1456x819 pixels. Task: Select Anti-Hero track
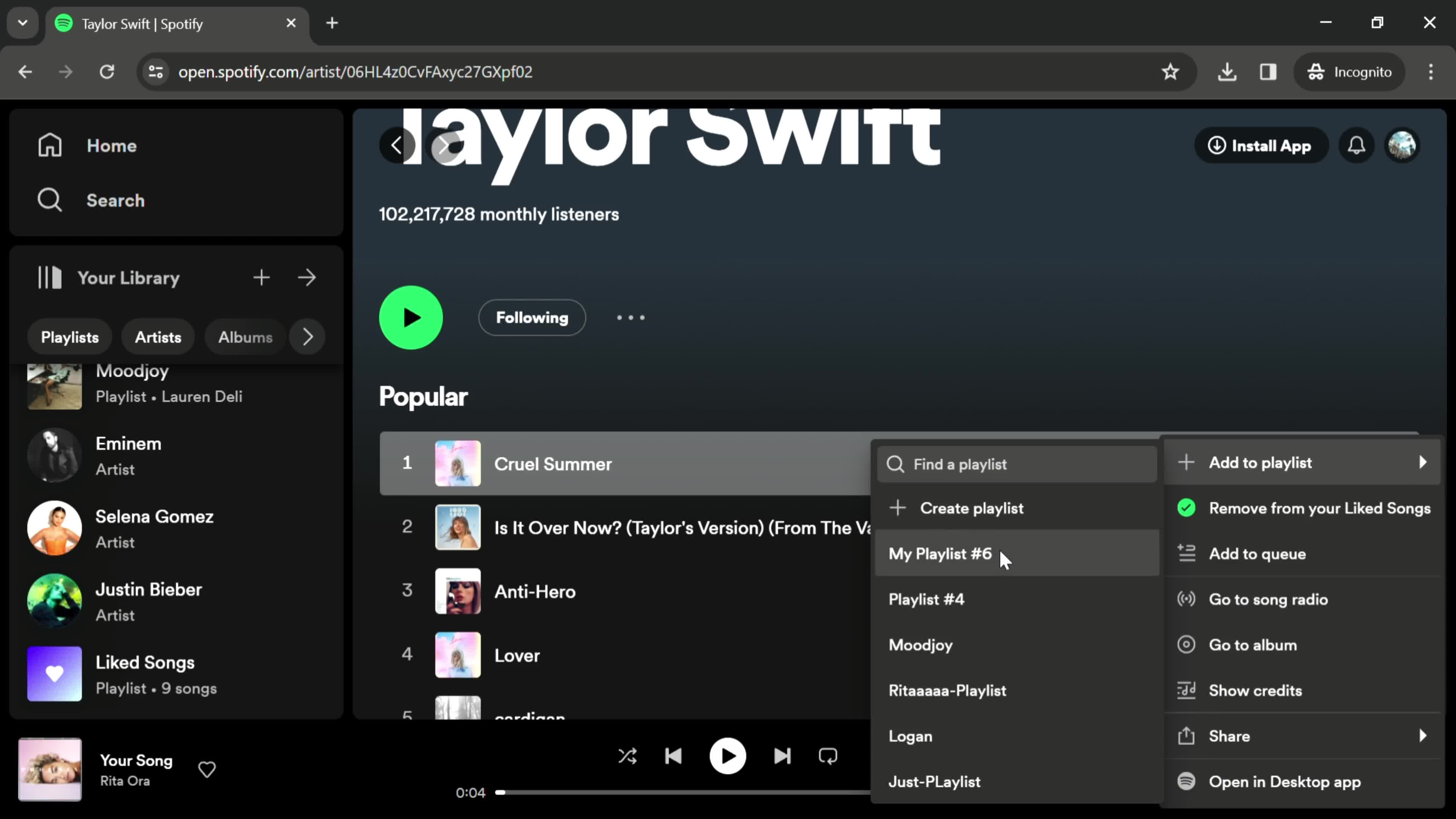pos(624,591)
